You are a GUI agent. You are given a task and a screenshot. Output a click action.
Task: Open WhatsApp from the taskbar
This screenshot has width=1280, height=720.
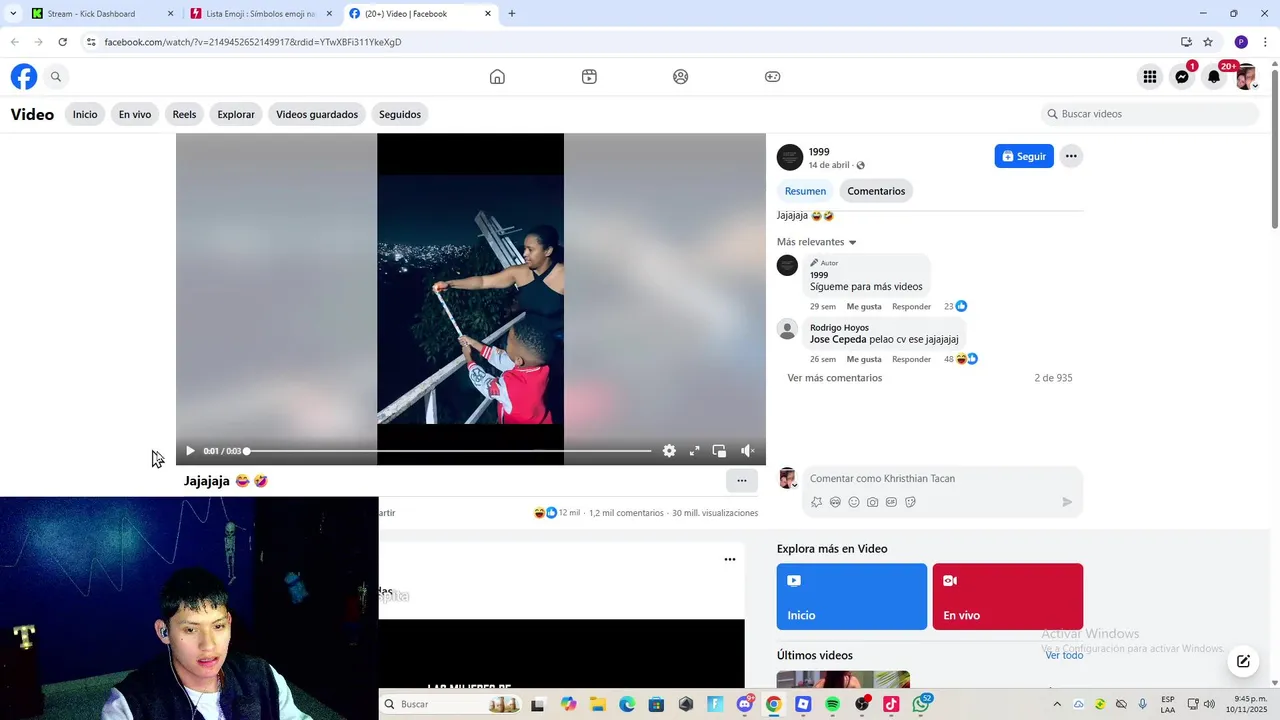(x=920, y=704)
